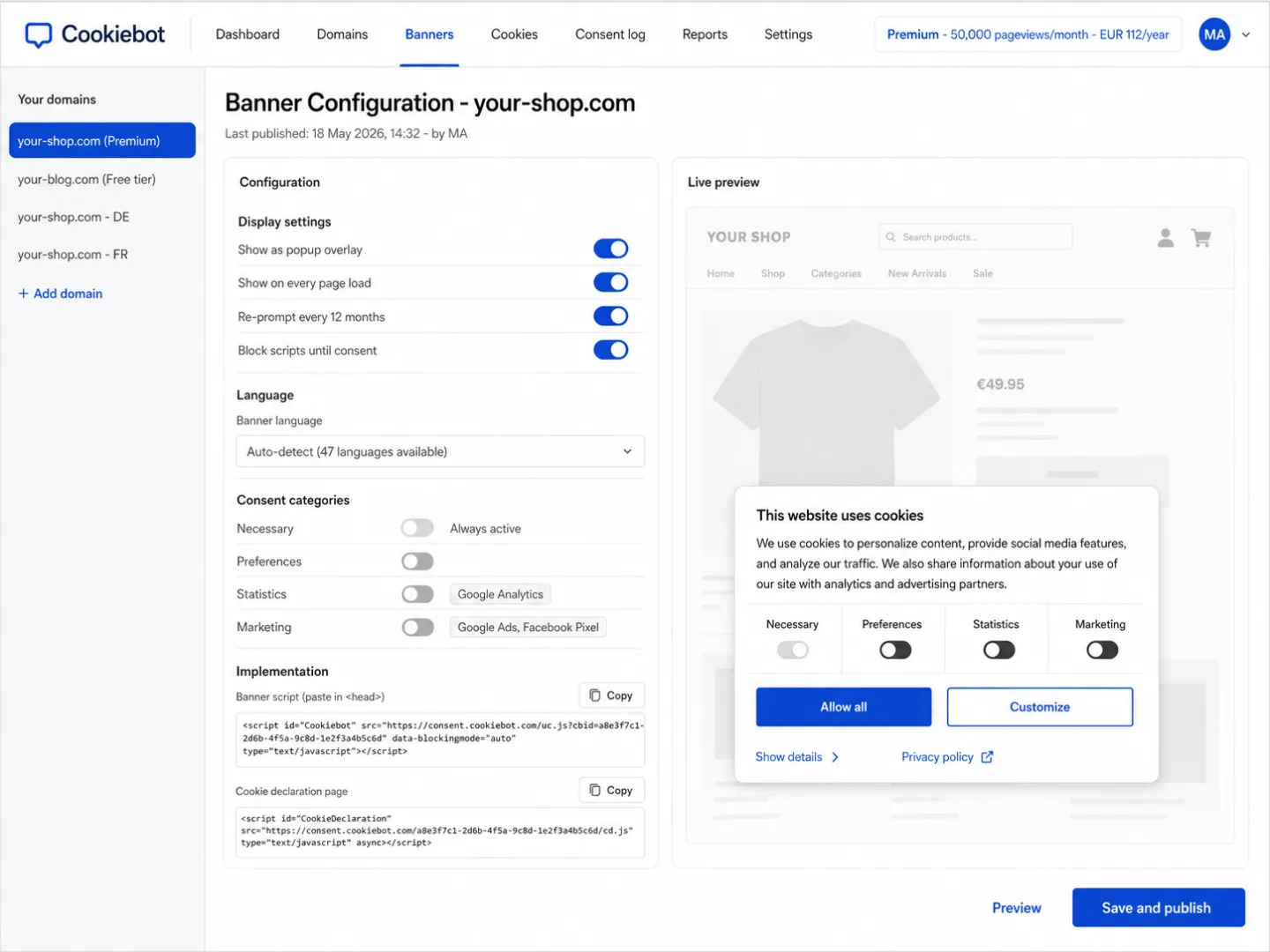1270x952 pixels.
Task: Click the copy icon for Banner script
Action: pyautogui.click(x=595, y=695)
